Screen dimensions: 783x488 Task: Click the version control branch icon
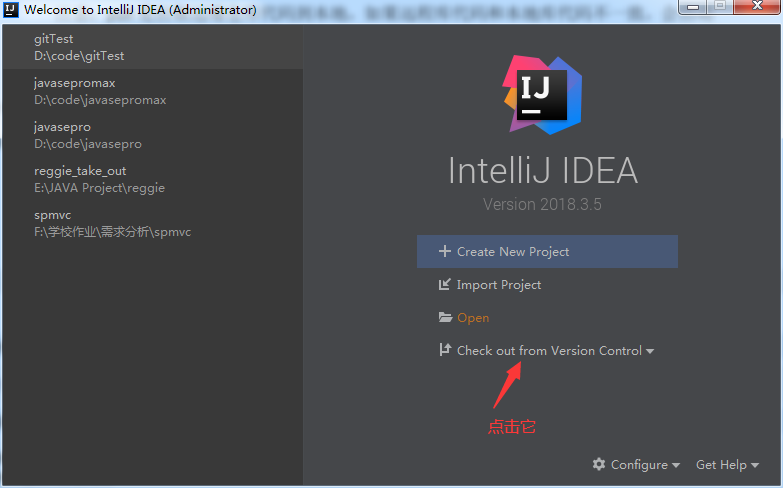point(444,350)
